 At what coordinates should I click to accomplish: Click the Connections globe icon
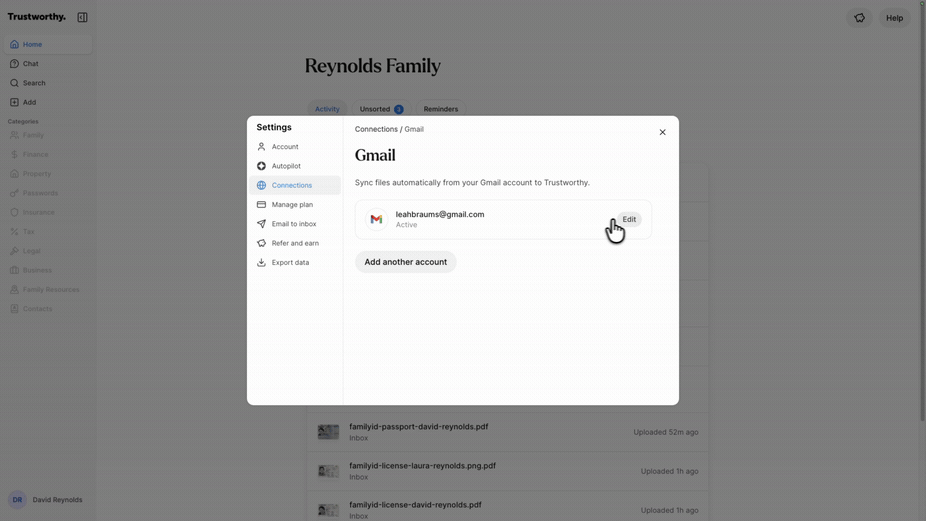(x=261, y=185)
